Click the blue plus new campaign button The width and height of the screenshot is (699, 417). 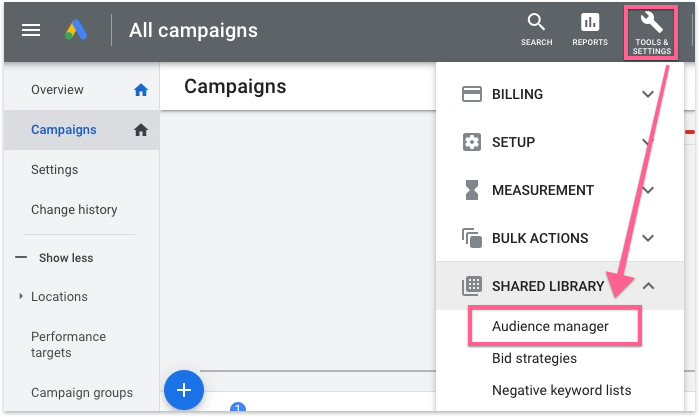click(183, 389)
